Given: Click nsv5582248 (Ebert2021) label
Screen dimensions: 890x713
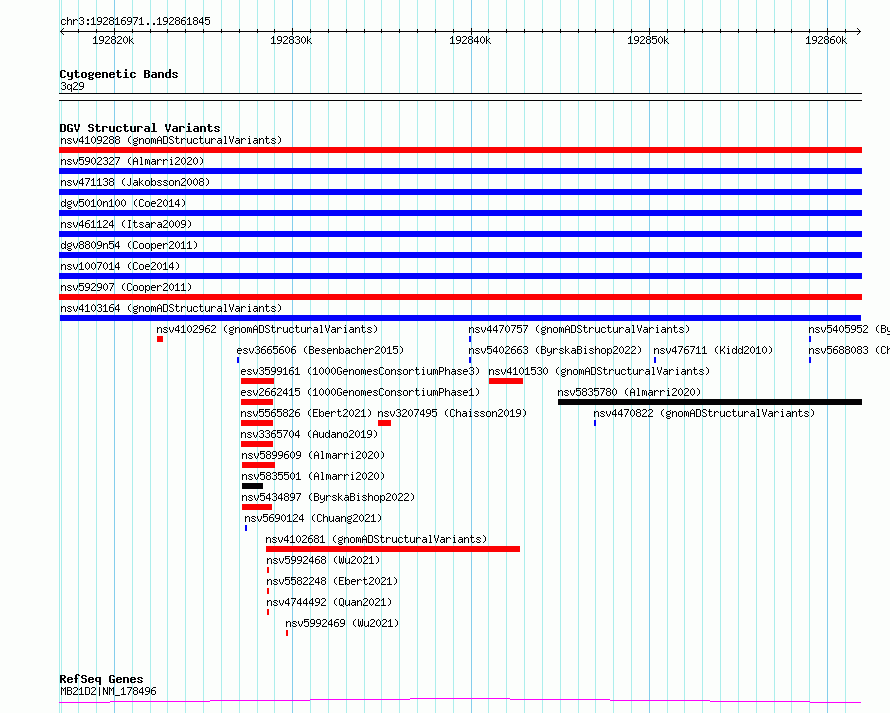Looking at the screenshot, I should tap(332, 581).
